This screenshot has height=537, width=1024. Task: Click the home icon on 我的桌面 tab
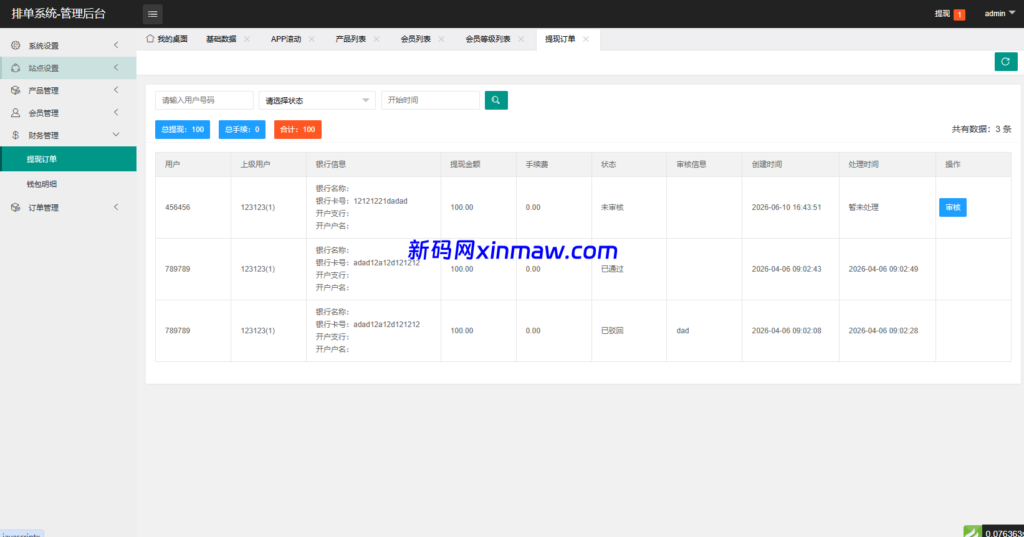(x=150, y=39)
